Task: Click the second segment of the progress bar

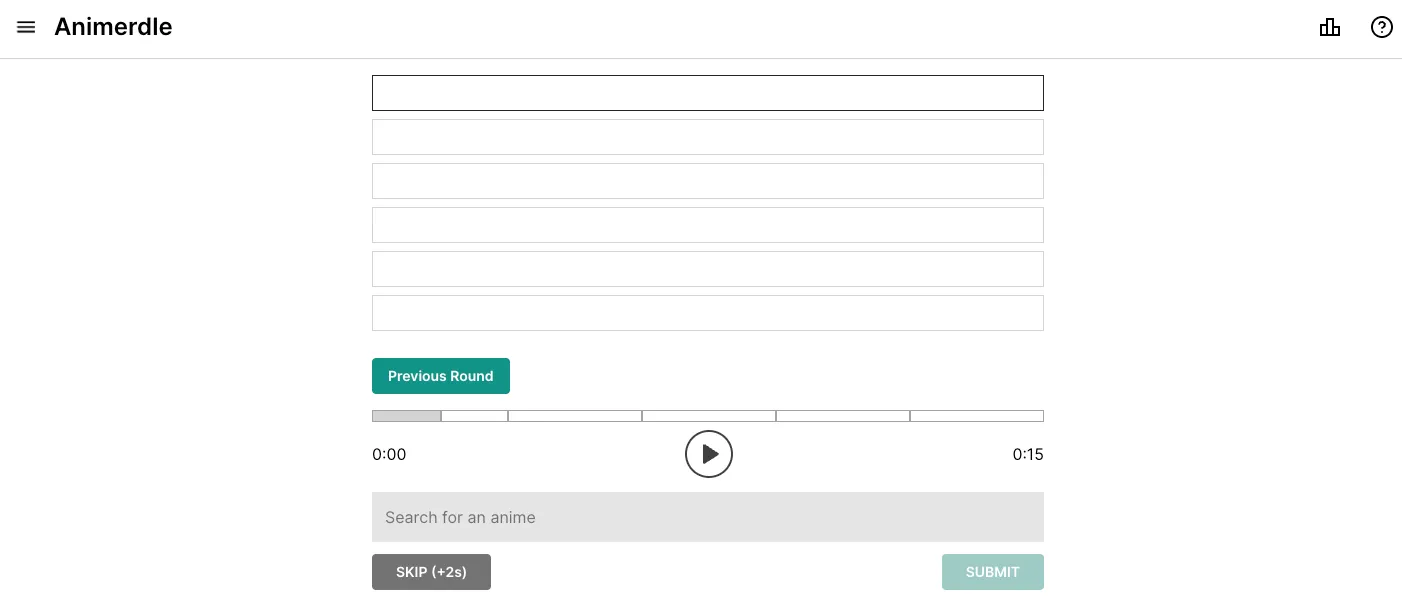Action: click(x=474, y=416)
